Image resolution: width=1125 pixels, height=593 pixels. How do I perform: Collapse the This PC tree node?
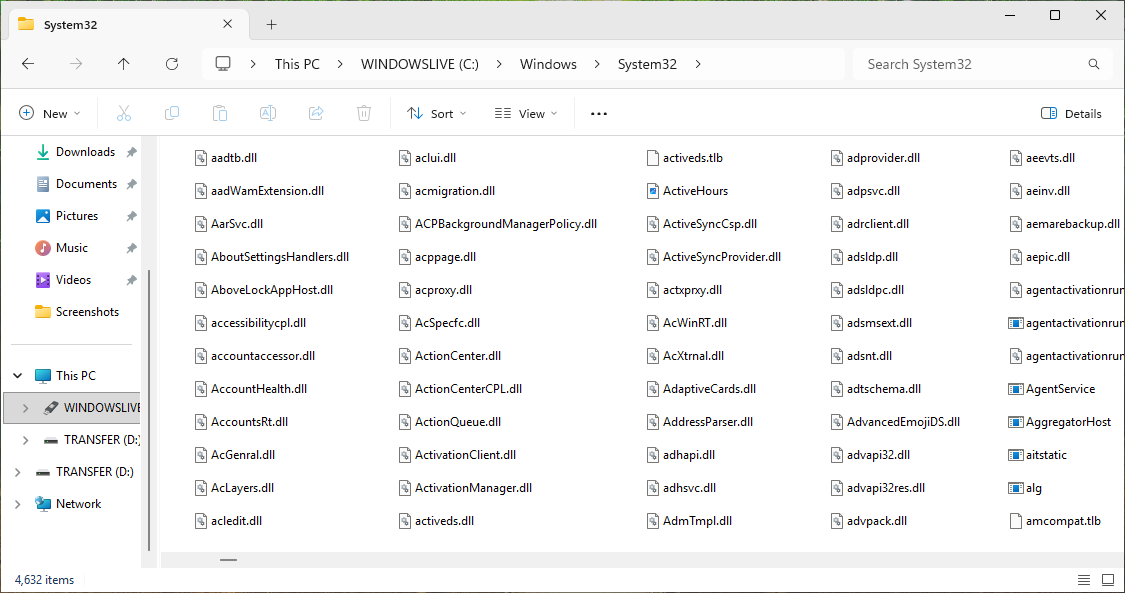tap(17, 376)
